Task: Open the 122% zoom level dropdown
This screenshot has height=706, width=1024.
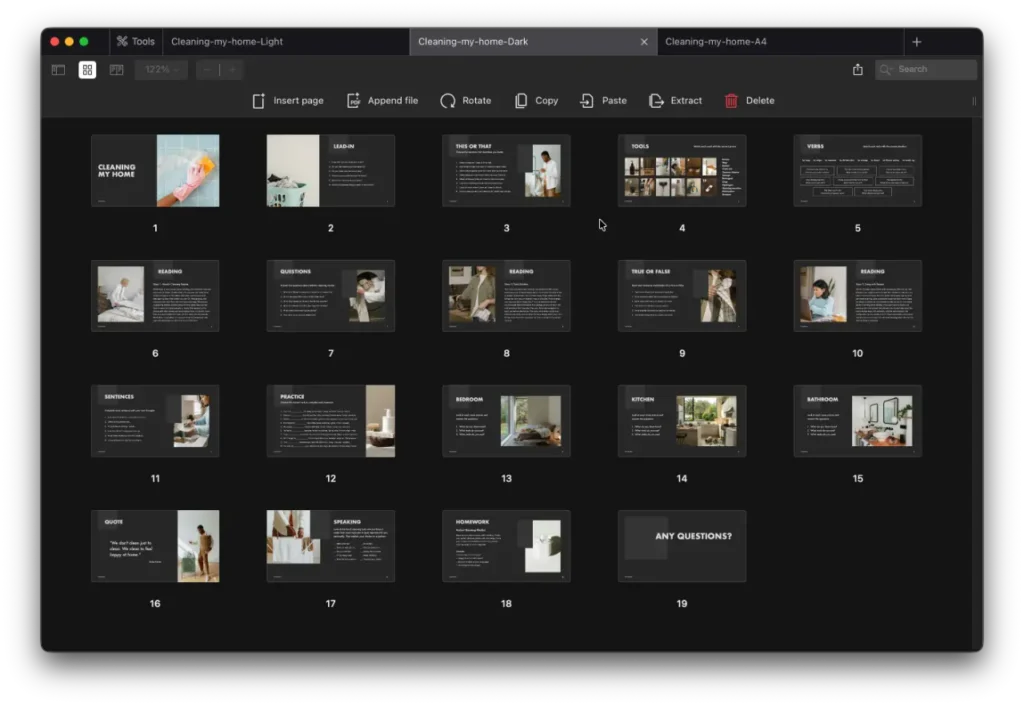Action: pos(161,70)
